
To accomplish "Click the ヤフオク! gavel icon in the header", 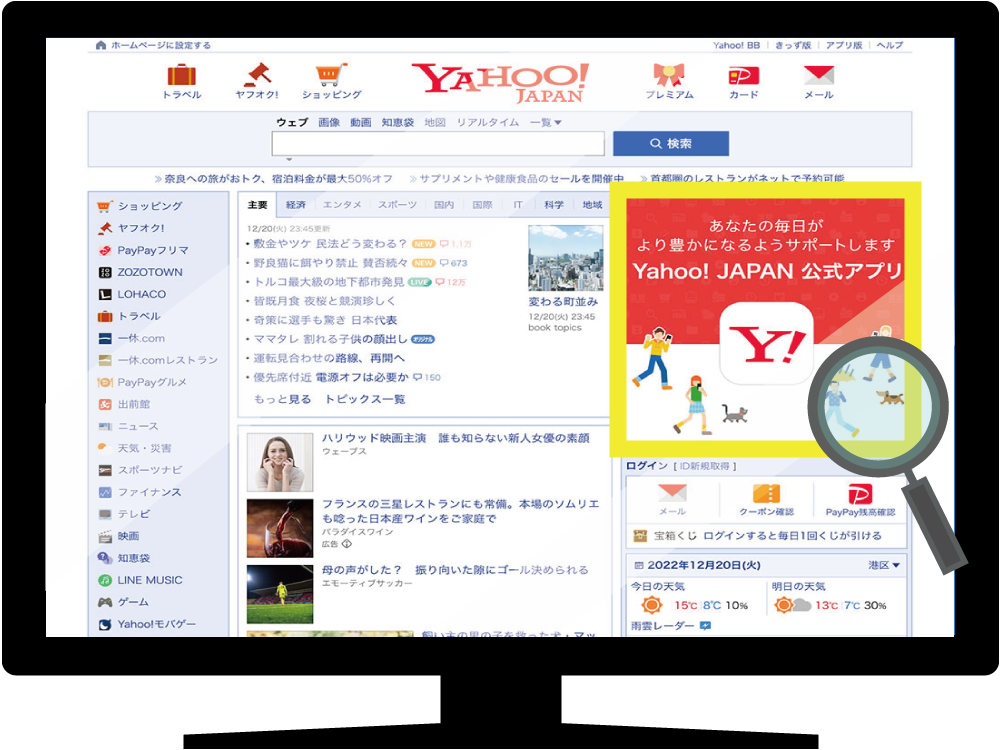I will click(257, 75).
